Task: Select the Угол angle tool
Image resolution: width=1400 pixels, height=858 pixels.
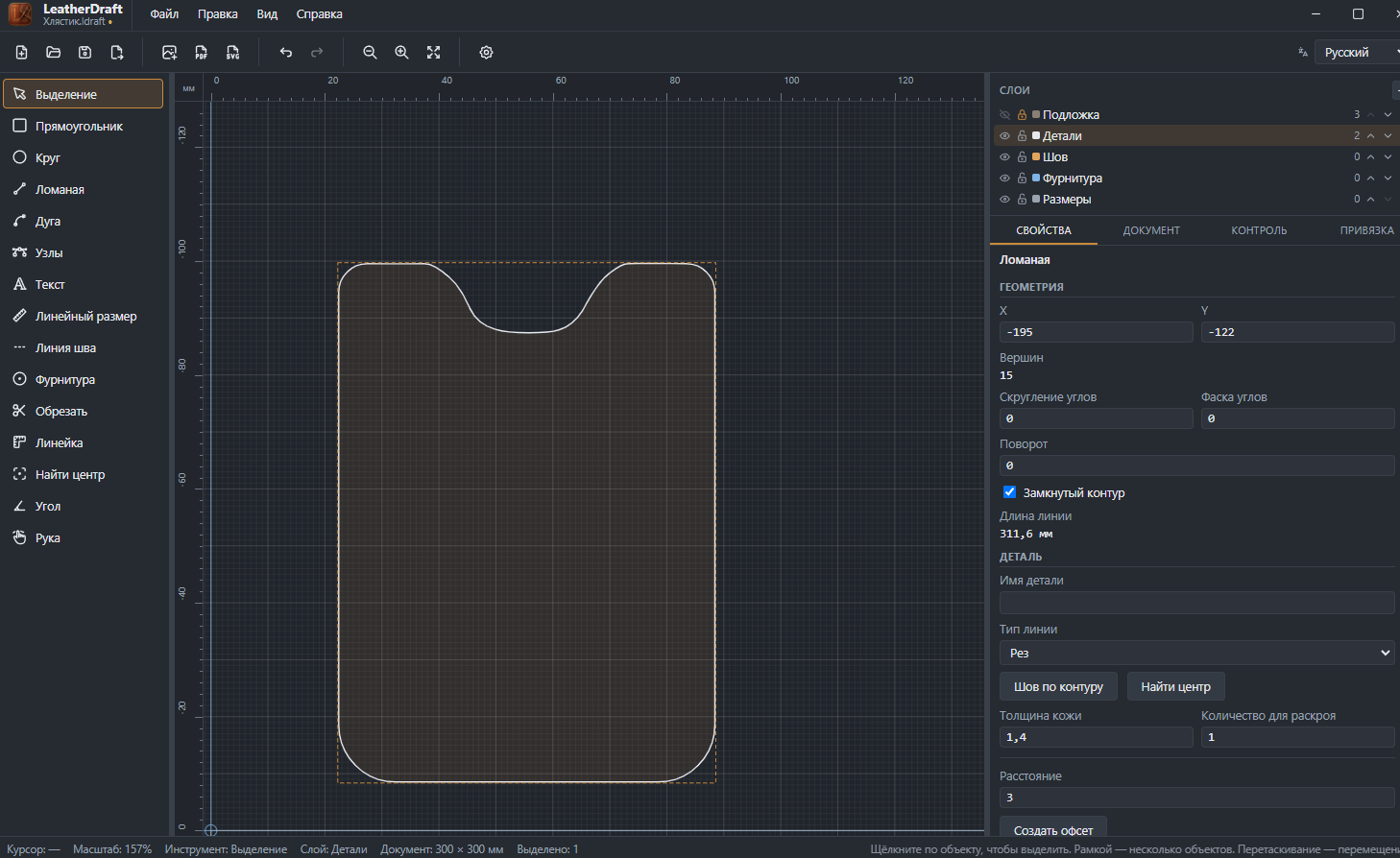Action: pos(84,506)
